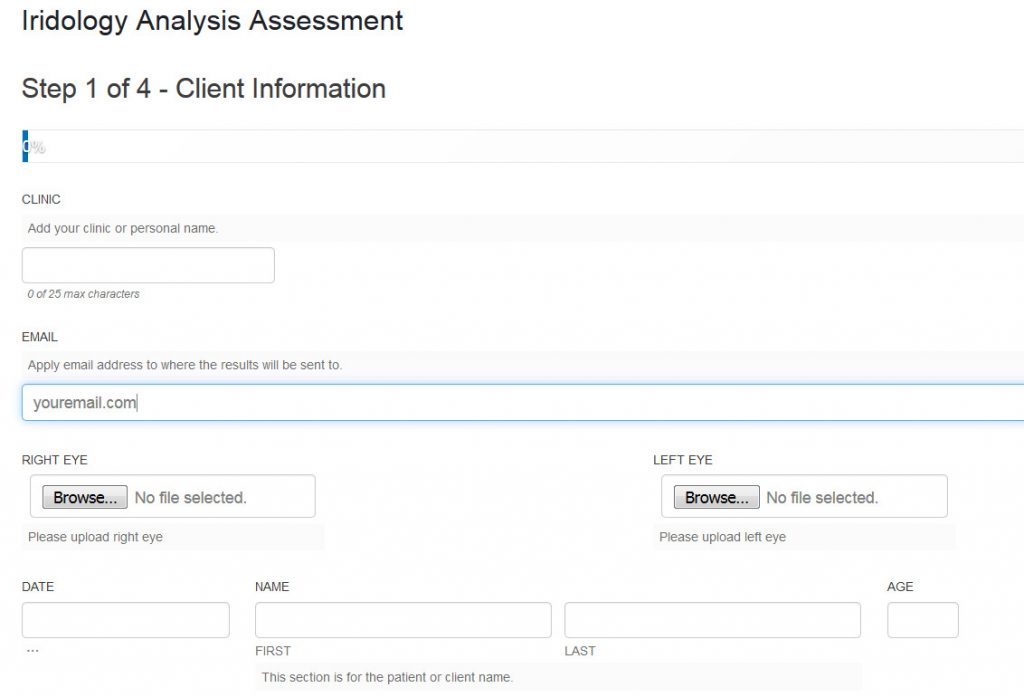
Task: Click the AGE field label
Action: click(900, 587)
